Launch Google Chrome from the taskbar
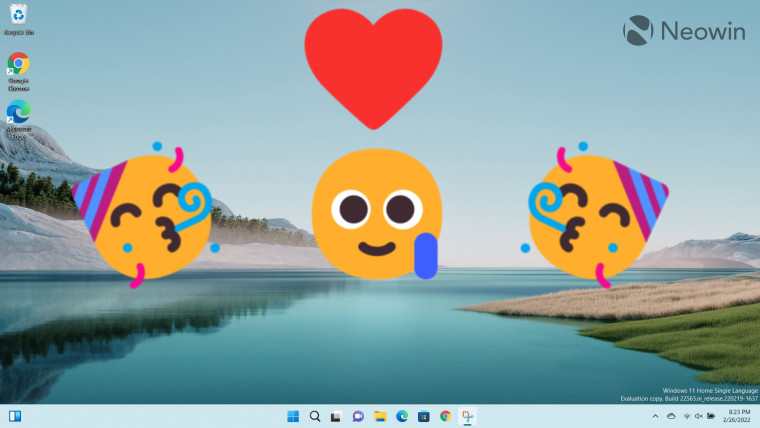 coord(445,416)
